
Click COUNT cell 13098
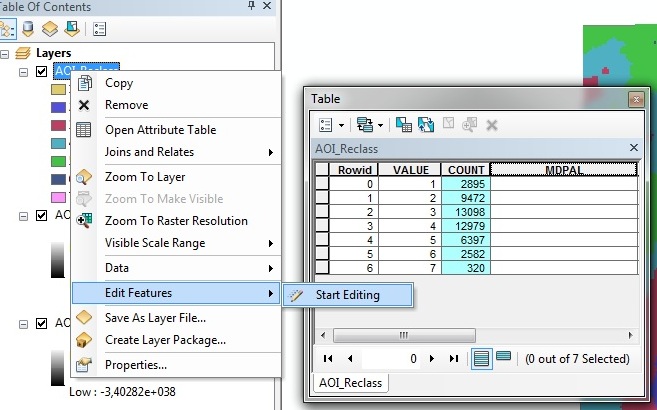(466, 212)
